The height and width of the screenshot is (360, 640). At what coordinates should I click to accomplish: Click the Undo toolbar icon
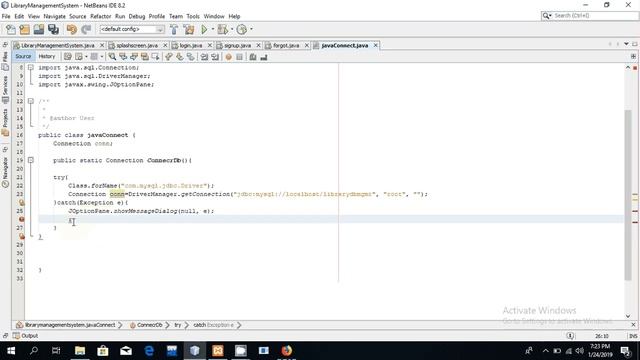[72, 29]
